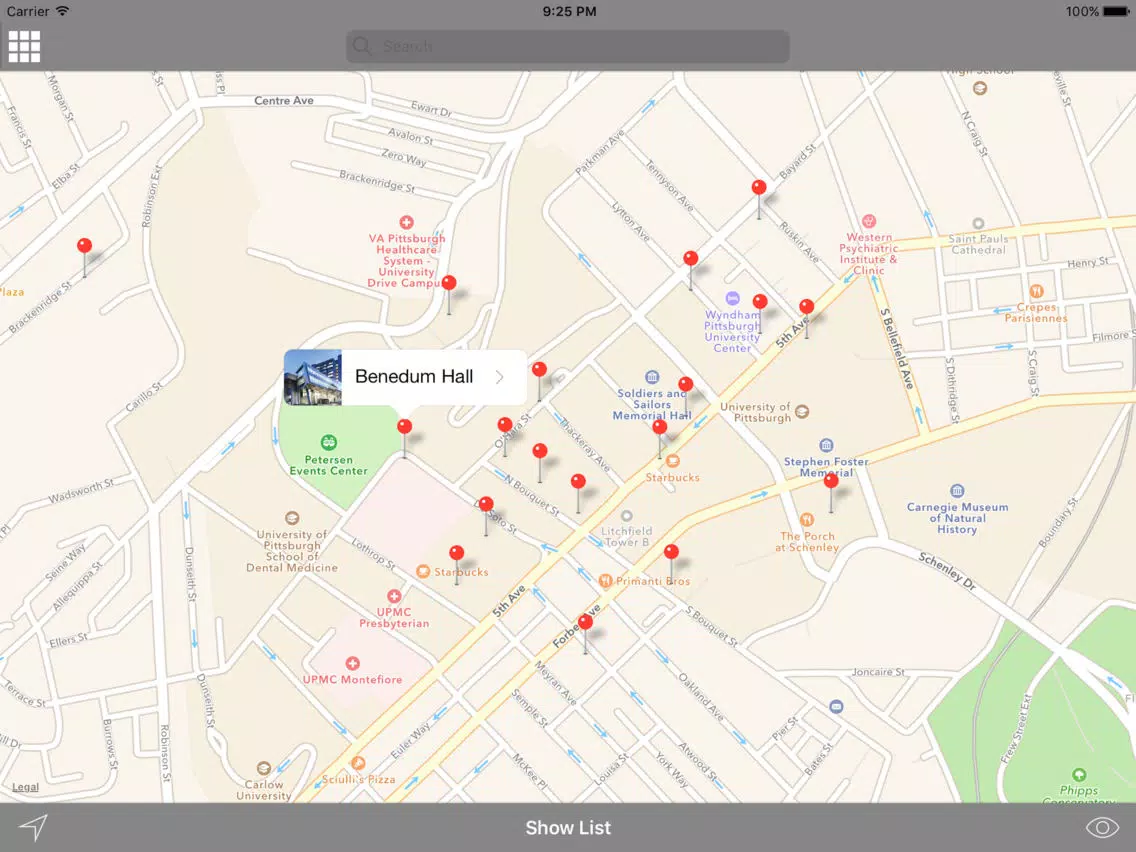Toggle the eye visibility icon
This screenshot has height=852, width=1136.
point(1103,827)
